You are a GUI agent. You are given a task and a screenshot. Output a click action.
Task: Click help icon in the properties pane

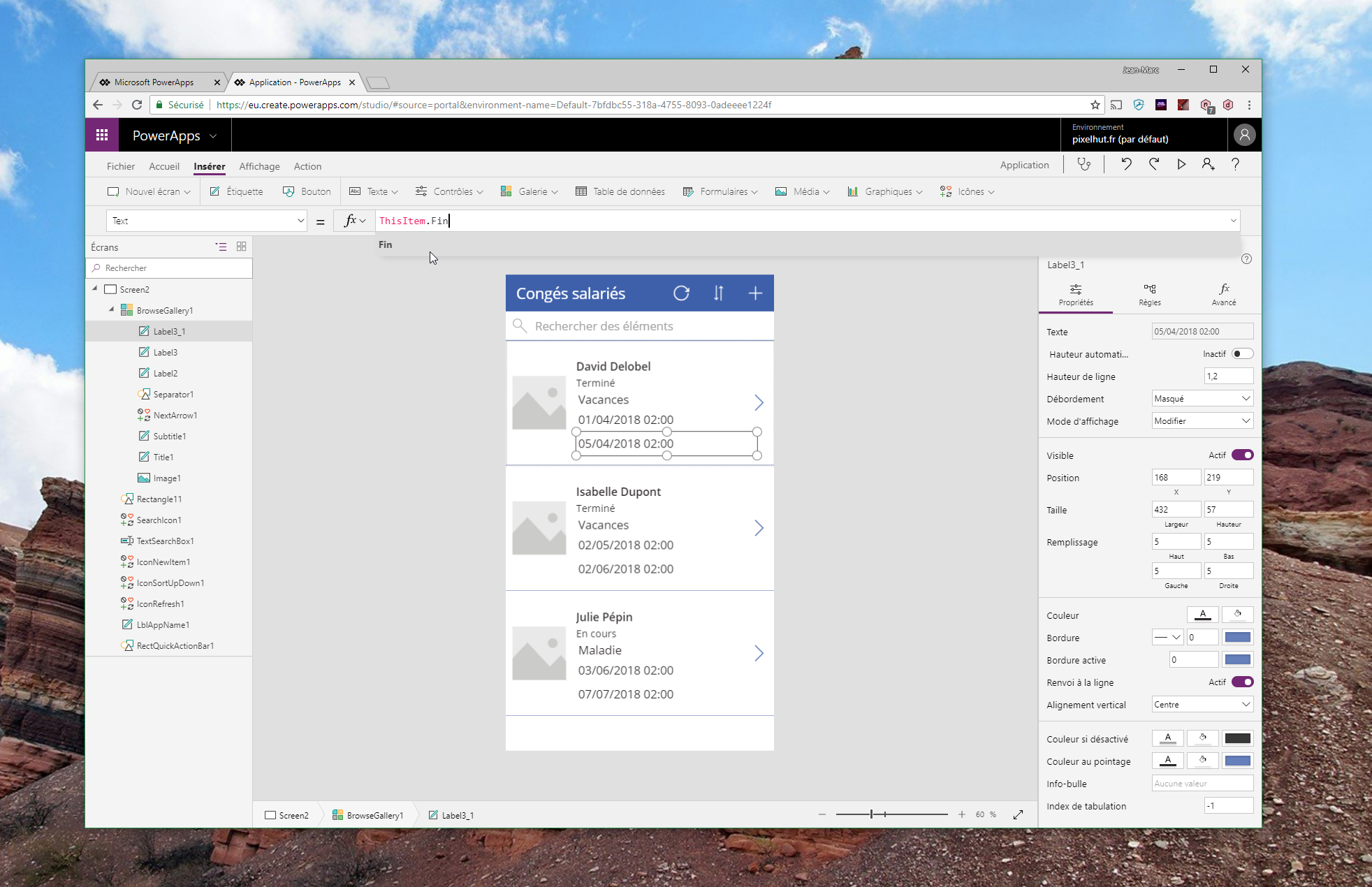1246,259
